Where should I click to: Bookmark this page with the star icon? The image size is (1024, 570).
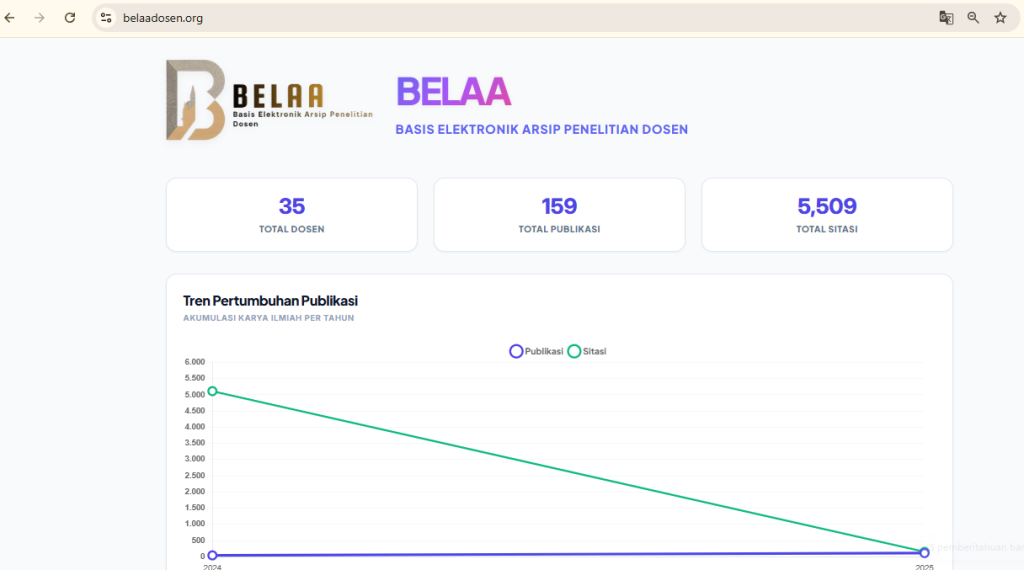click(x=1000, y=18)
